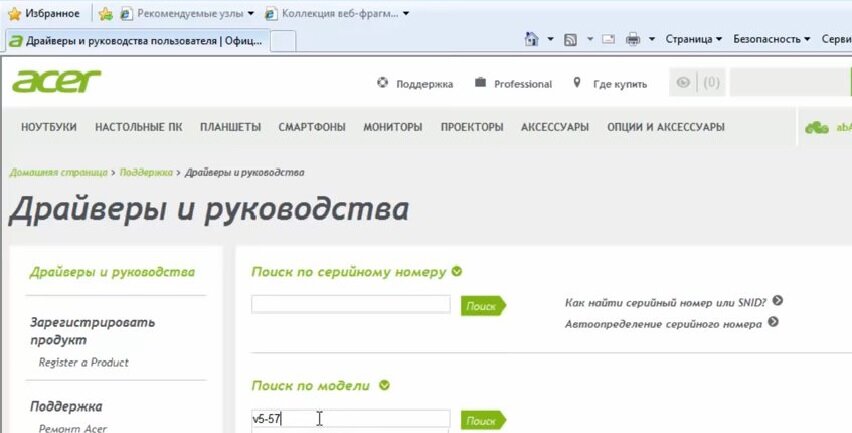Open the Страница menu
The width and height of the screenshot is (852, 433).
(693, 39)
